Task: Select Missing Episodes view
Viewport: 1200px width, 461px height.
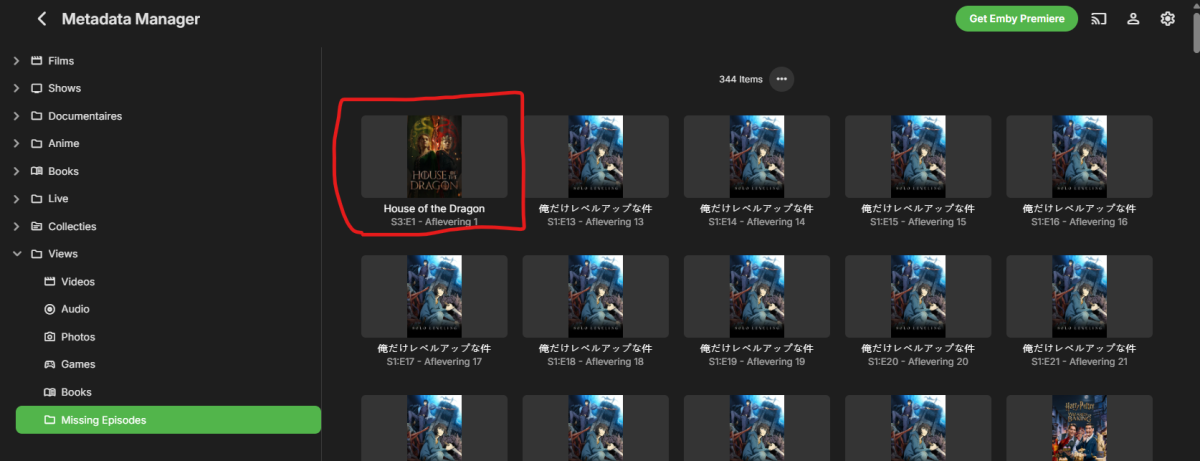Action: (168, 420)
